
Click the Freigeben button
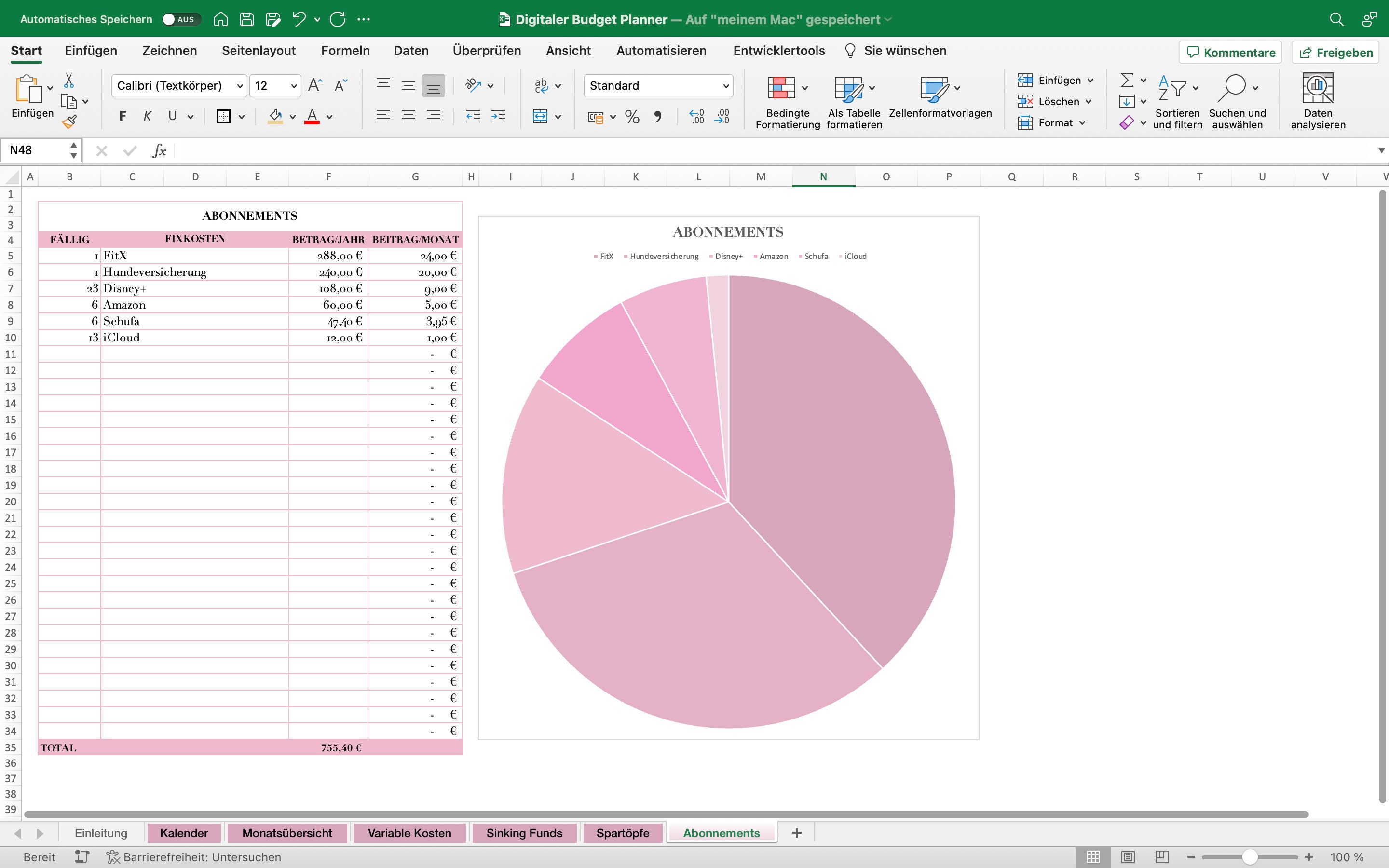1335,52
